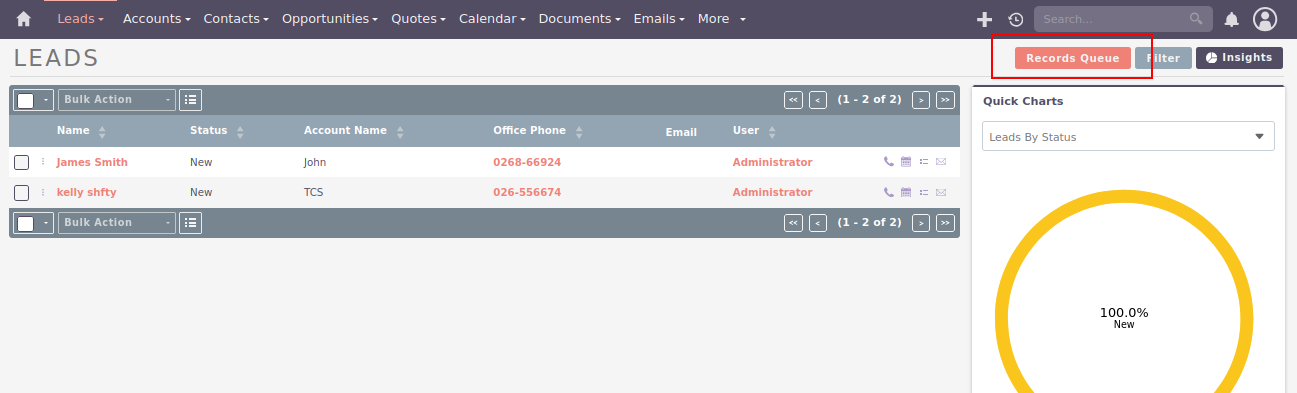Open the Accounts menu
This screenshot has height=393, width=1297.
157,19
